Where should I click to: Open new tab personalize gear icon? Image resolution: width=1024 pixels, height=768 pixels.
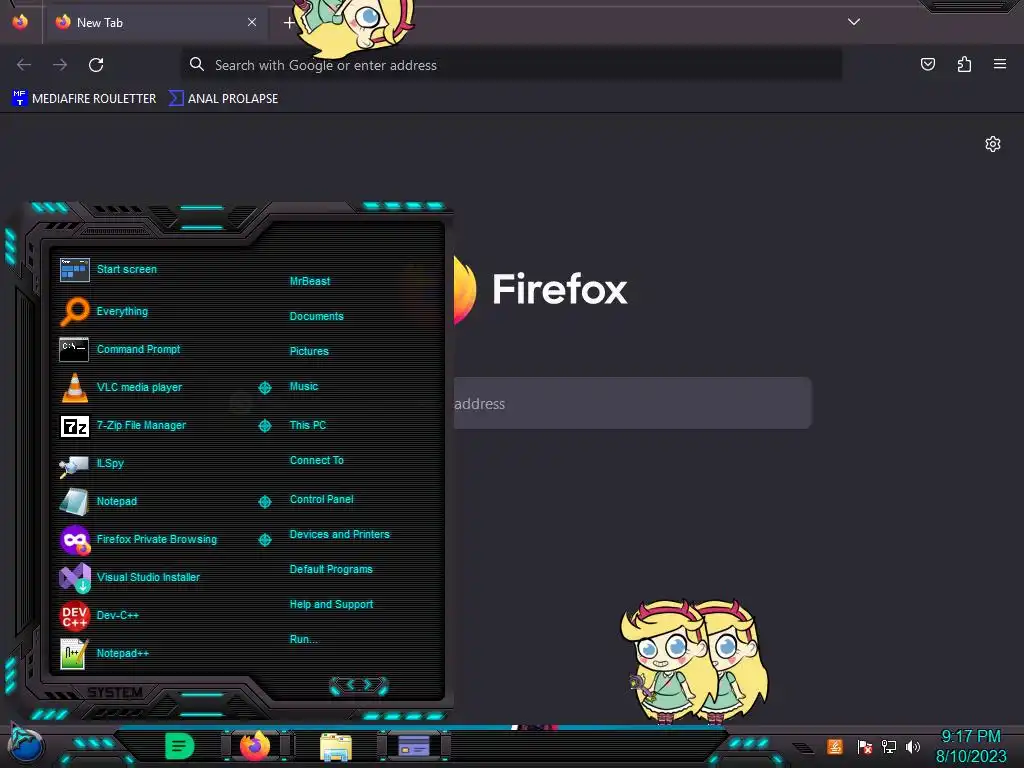tap(993, 144)
